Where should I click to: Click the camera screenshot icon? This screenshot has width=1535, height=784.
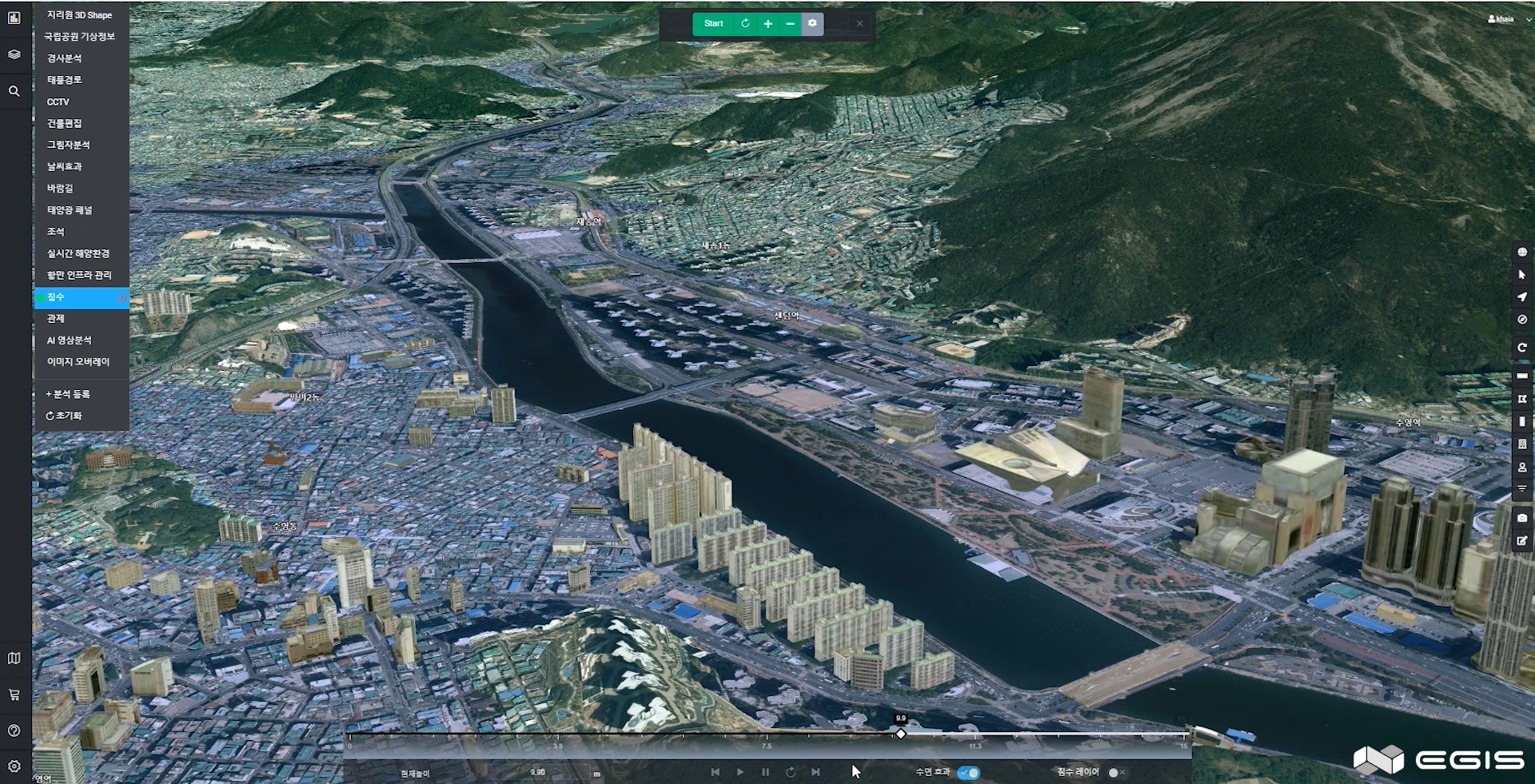coord(1522,518)
